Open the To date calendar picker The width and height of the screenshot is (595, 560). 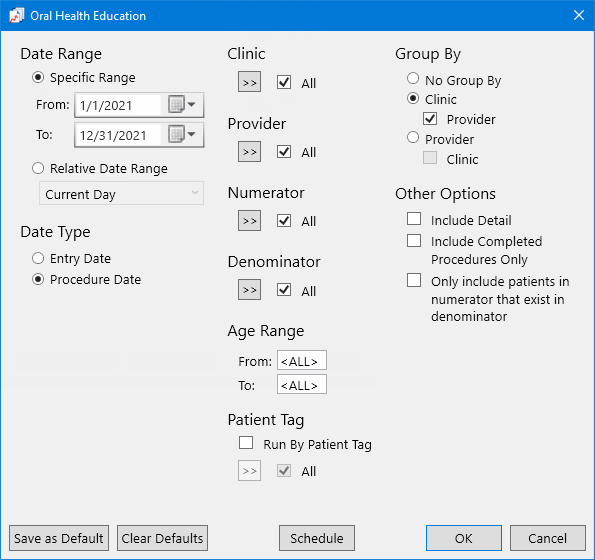pyautogui.click(x=182, y=134)
